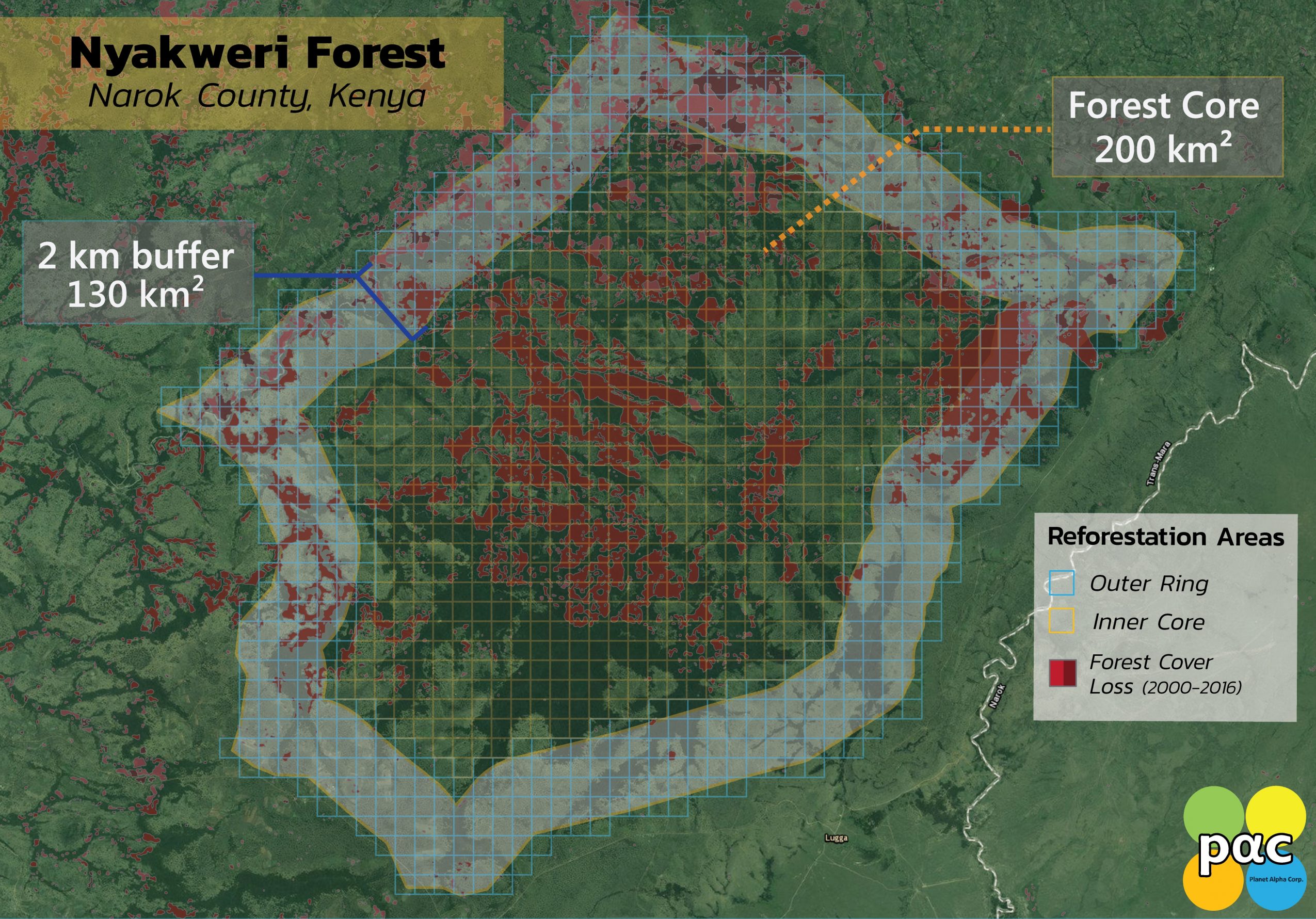The height and width of the screenshot is (919, 1316).
Task: Click the Outer Ring legend text
Action: pos(1149,584)
